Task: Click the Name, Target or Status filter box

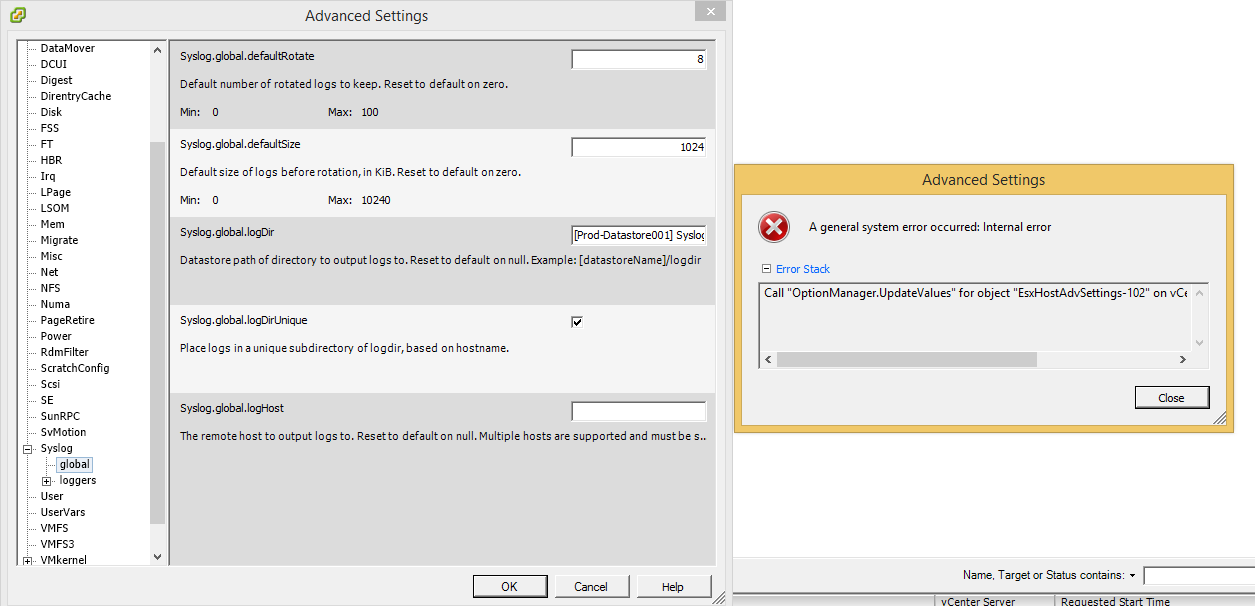Action: coord(1200,575)
